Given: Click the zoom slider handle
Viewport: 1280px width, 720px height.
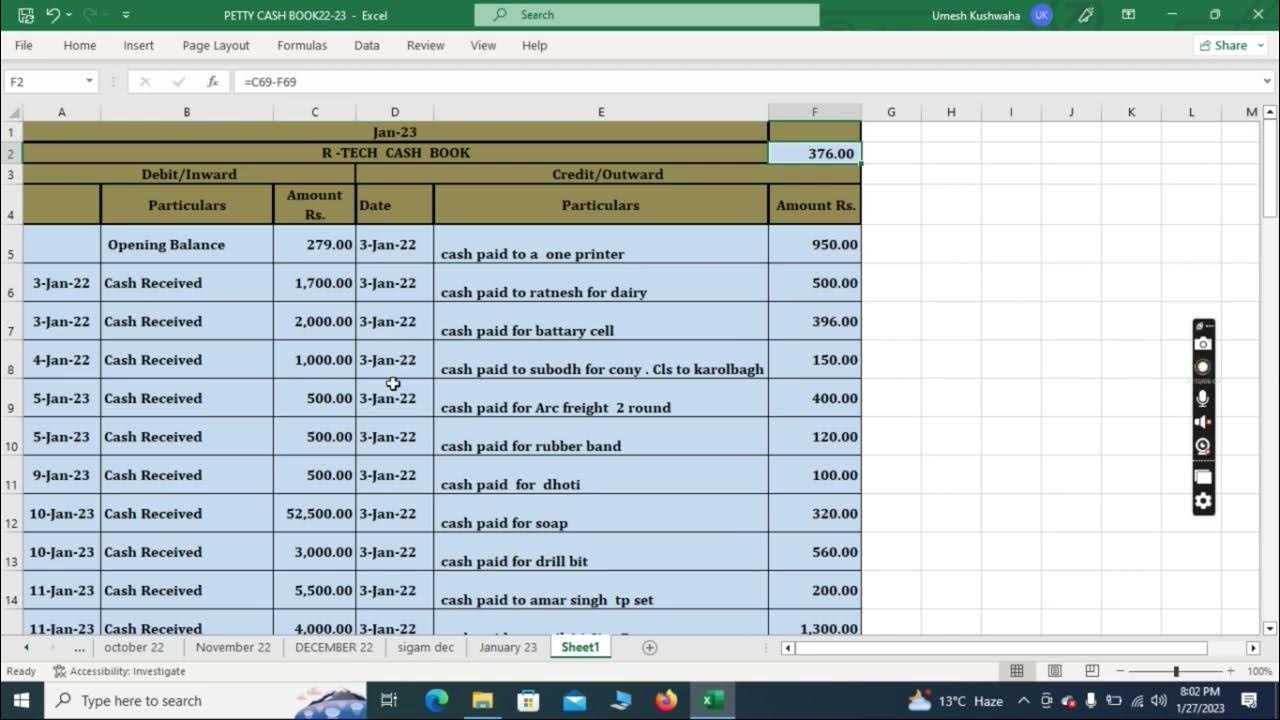Looking at the screenshot, I should tap(1176, 671).
